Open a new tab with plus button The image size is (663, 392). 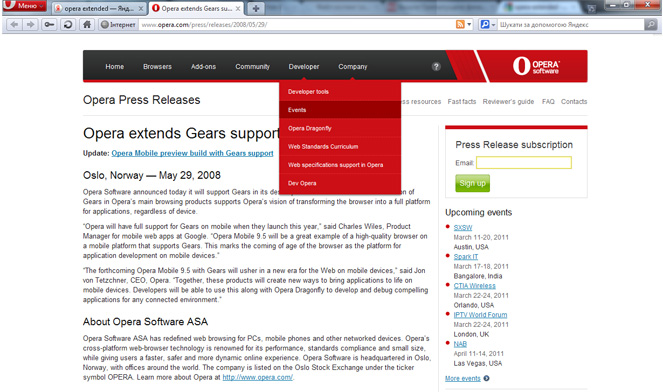255,8
